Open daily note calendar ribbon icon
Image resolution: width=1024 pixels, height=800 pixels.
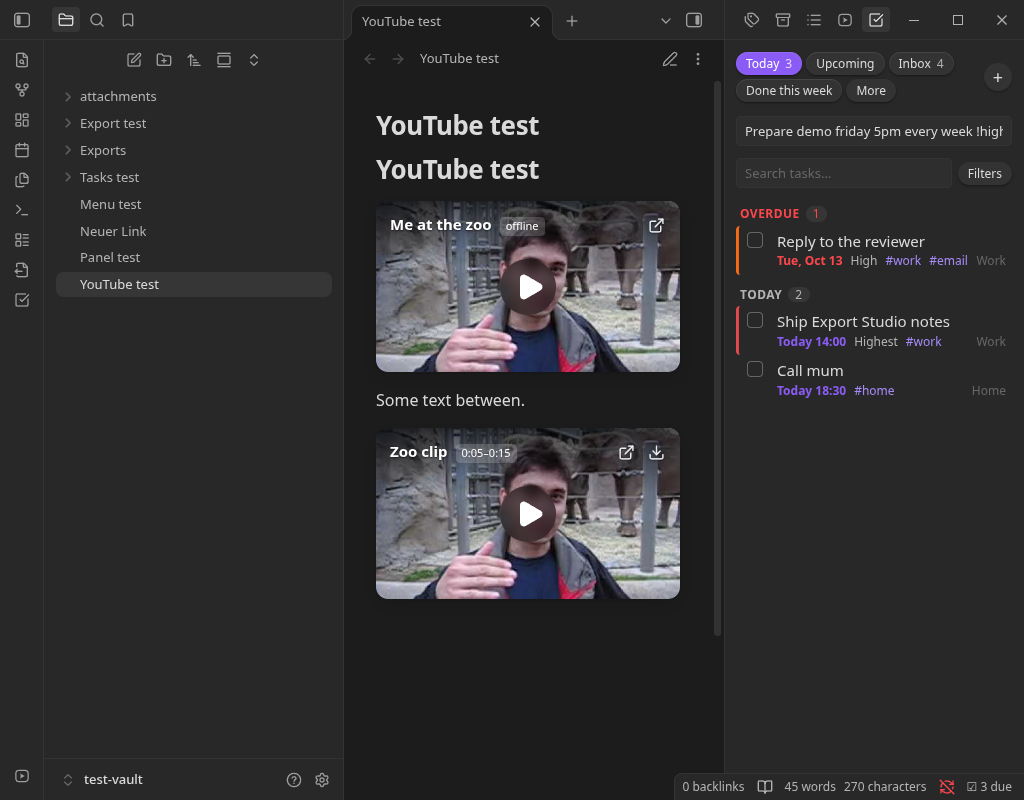[x=22, y=150]
